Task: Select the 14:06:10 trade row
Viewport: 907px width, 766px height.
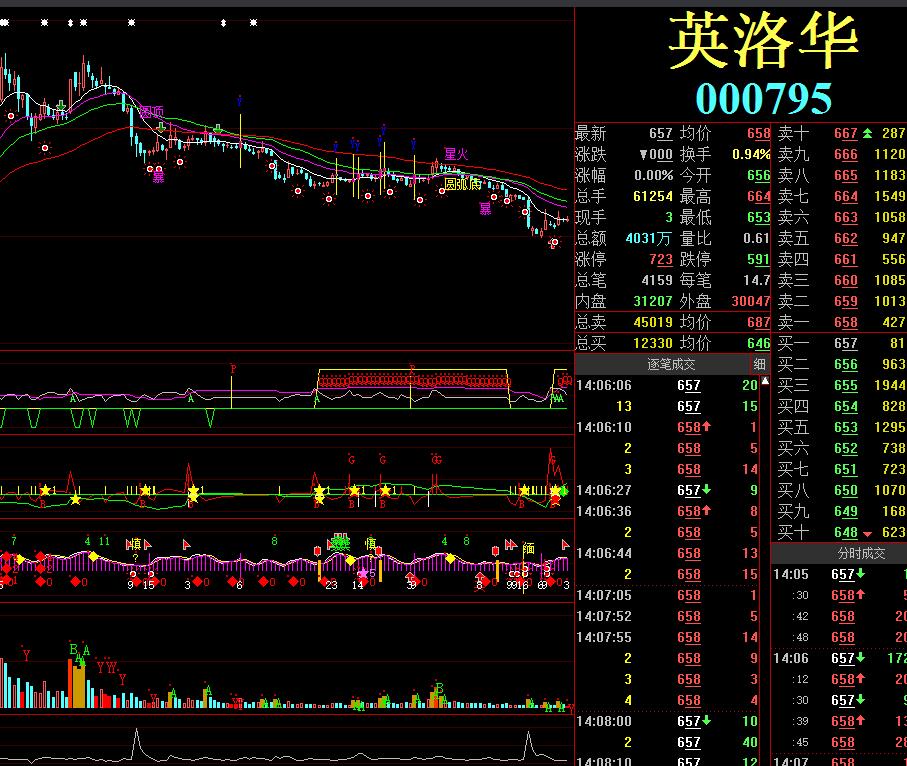Action: click(x=668, y=428)
